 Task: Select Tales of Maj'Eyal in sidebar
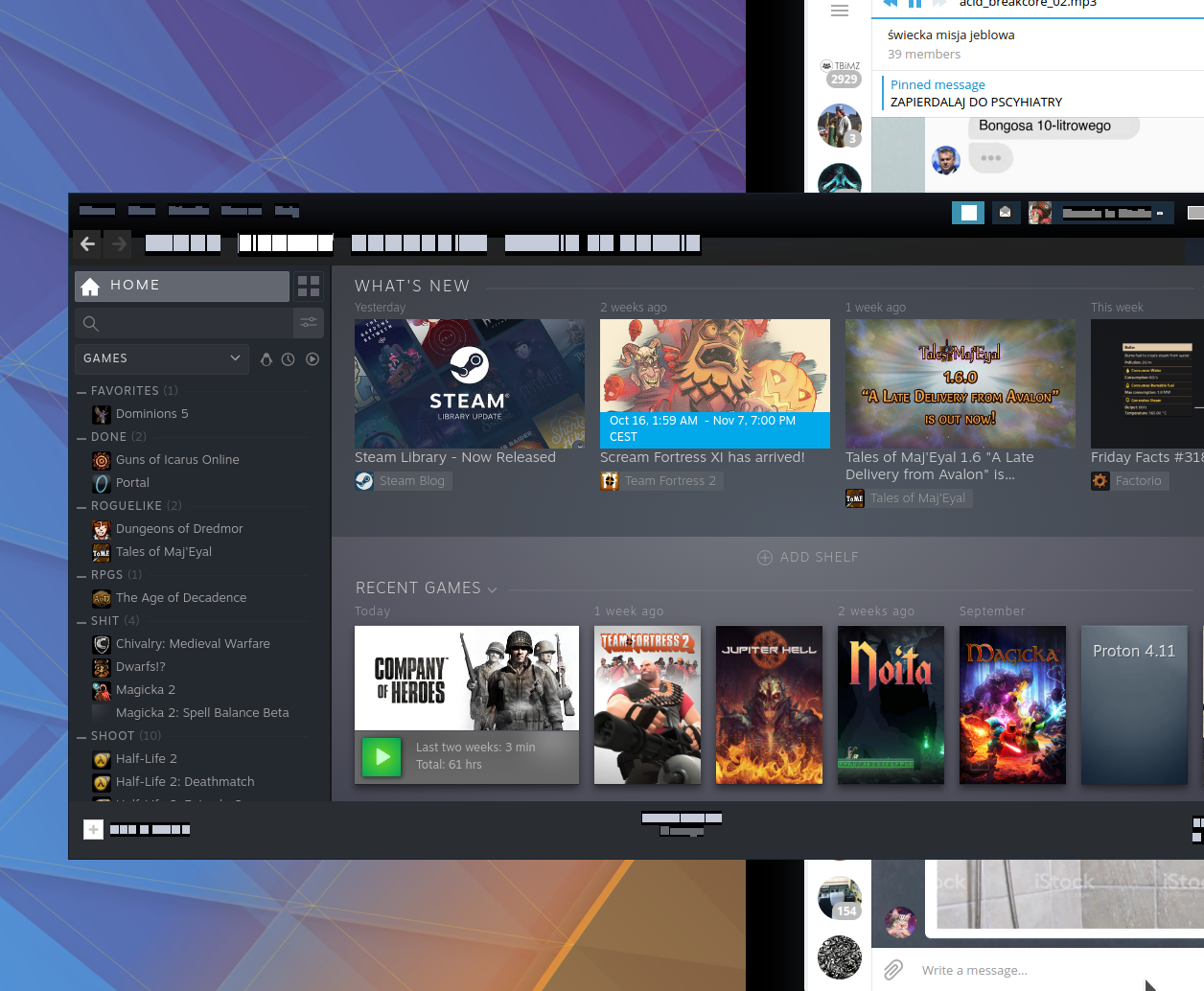click(164, 552)
